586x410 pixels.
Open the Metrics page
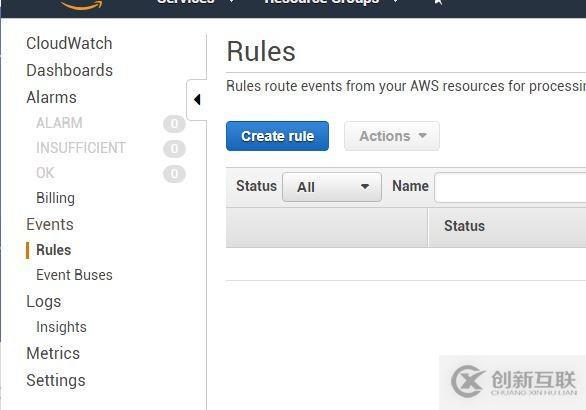click(53, 353)
